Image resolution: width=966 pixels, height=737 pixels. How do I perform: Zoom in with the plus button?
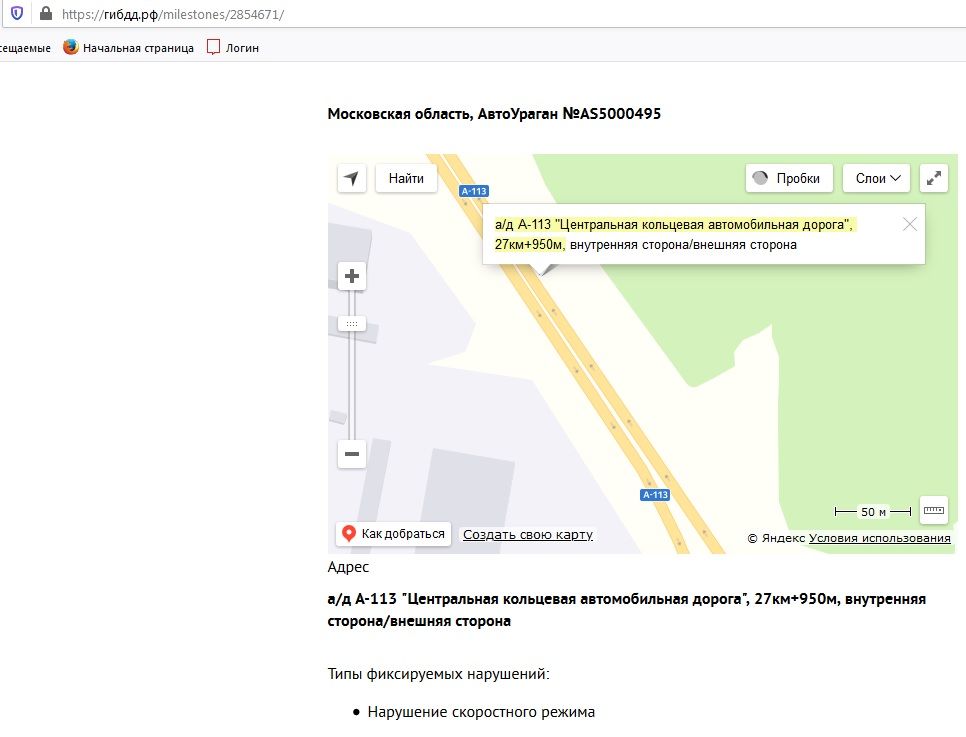(x=352, y=276)
